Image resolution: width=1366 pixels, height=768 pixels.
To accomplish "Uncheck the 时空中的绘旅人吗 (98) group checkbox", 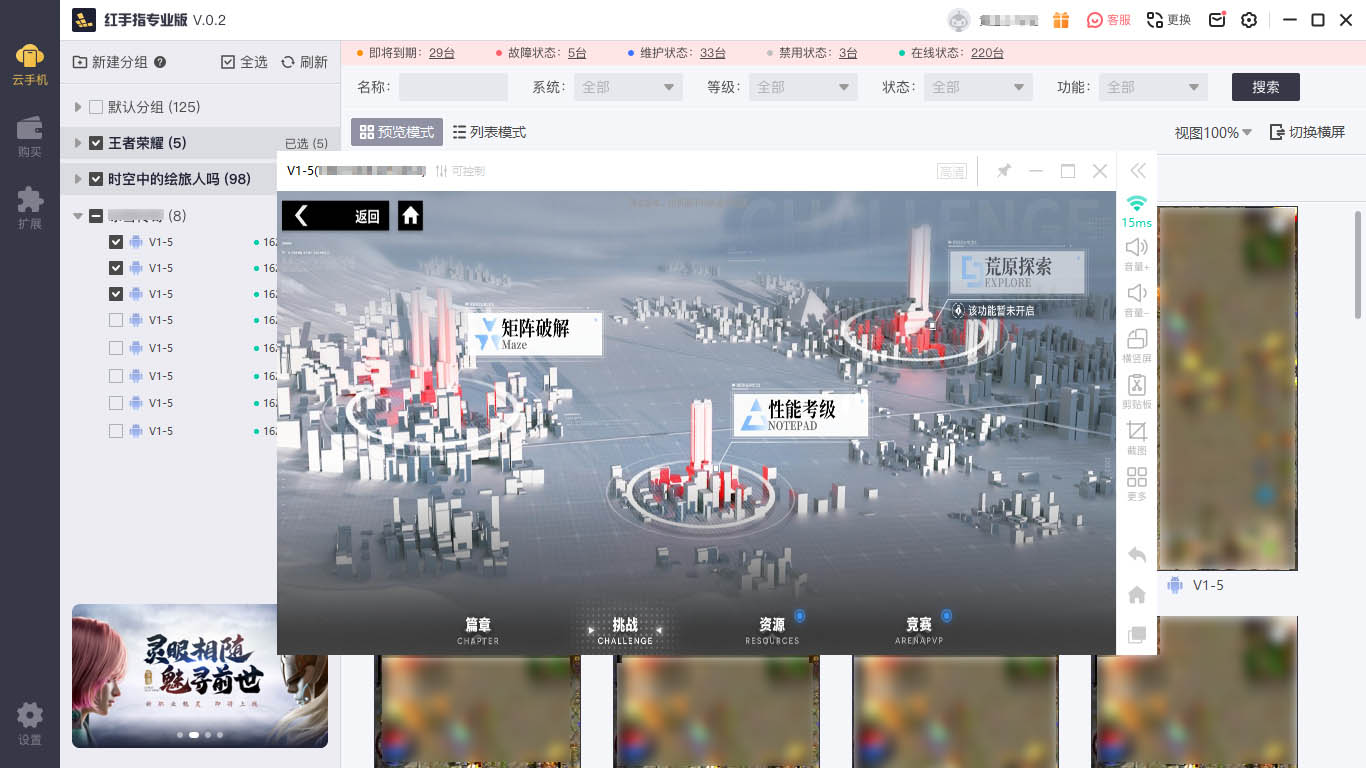I will click(x=96, y=179).
